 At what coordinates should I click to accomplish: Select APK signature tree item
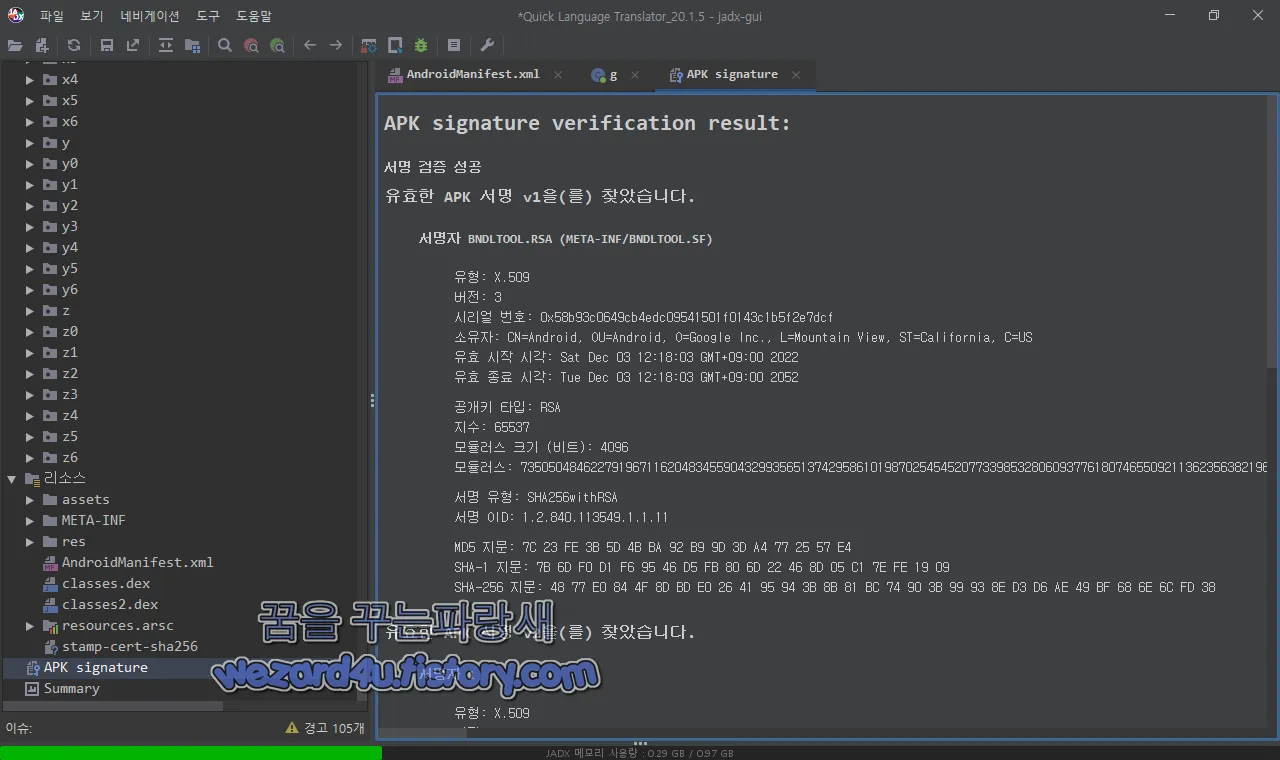click(95, 667)
